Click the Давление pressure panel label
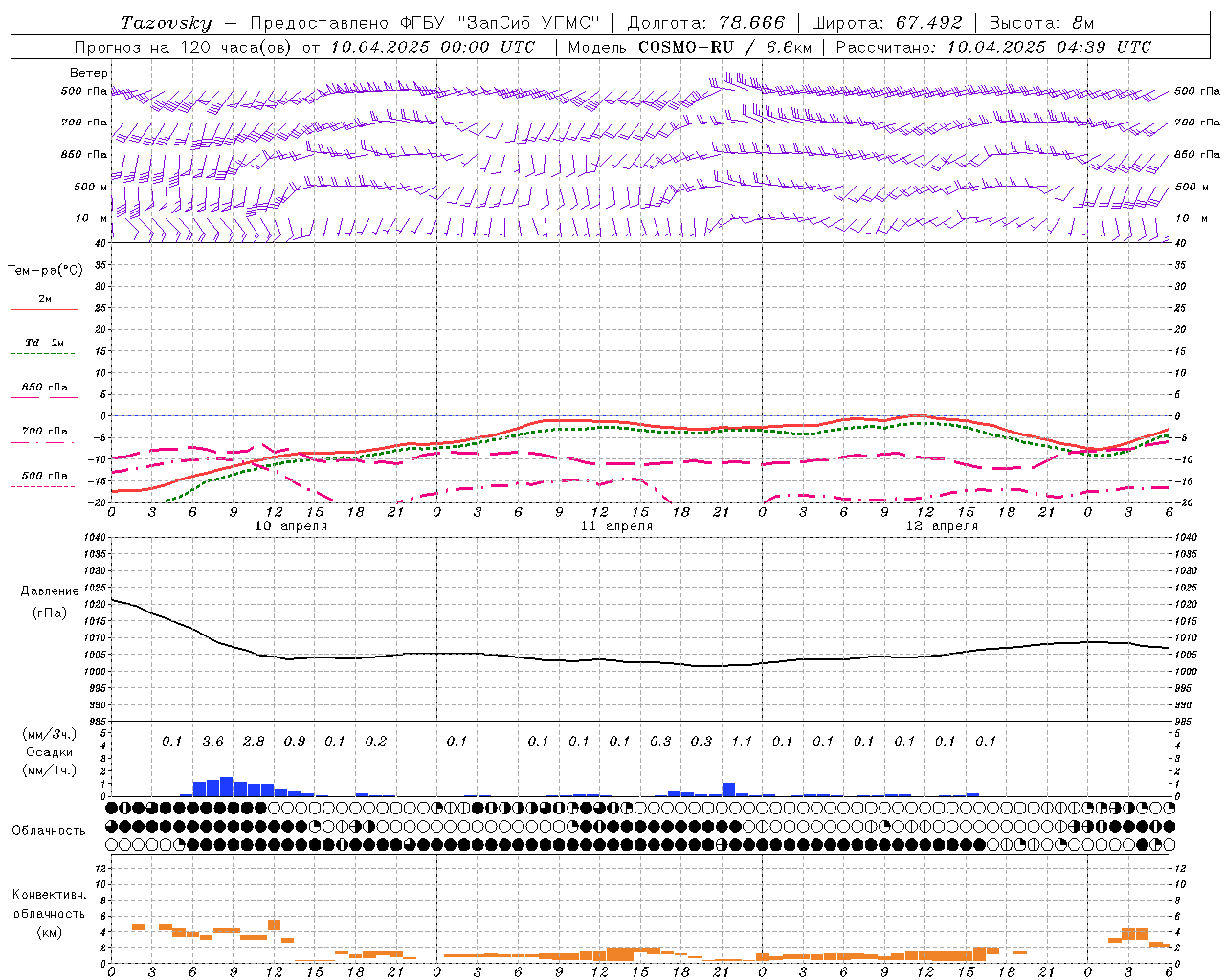The height and width of the screenshot is (980, 1225). [50, 591]
